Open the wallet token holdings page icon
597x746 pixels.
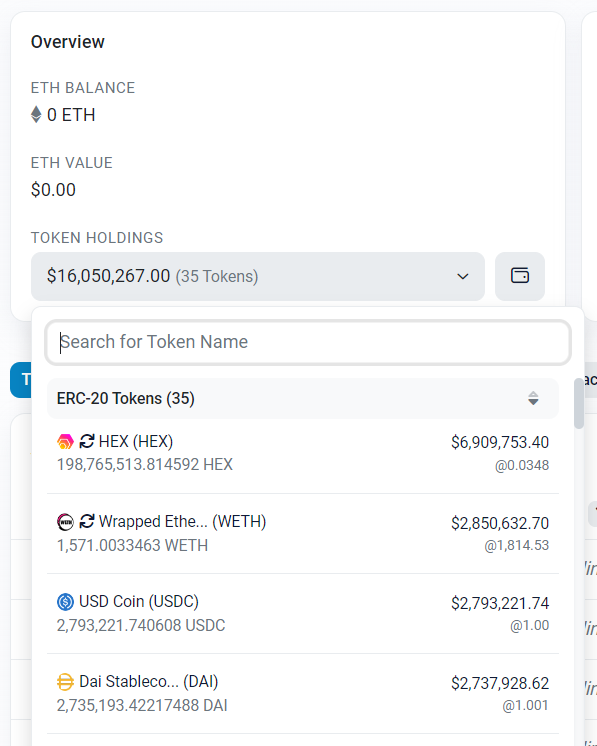(x=519, y=276)
